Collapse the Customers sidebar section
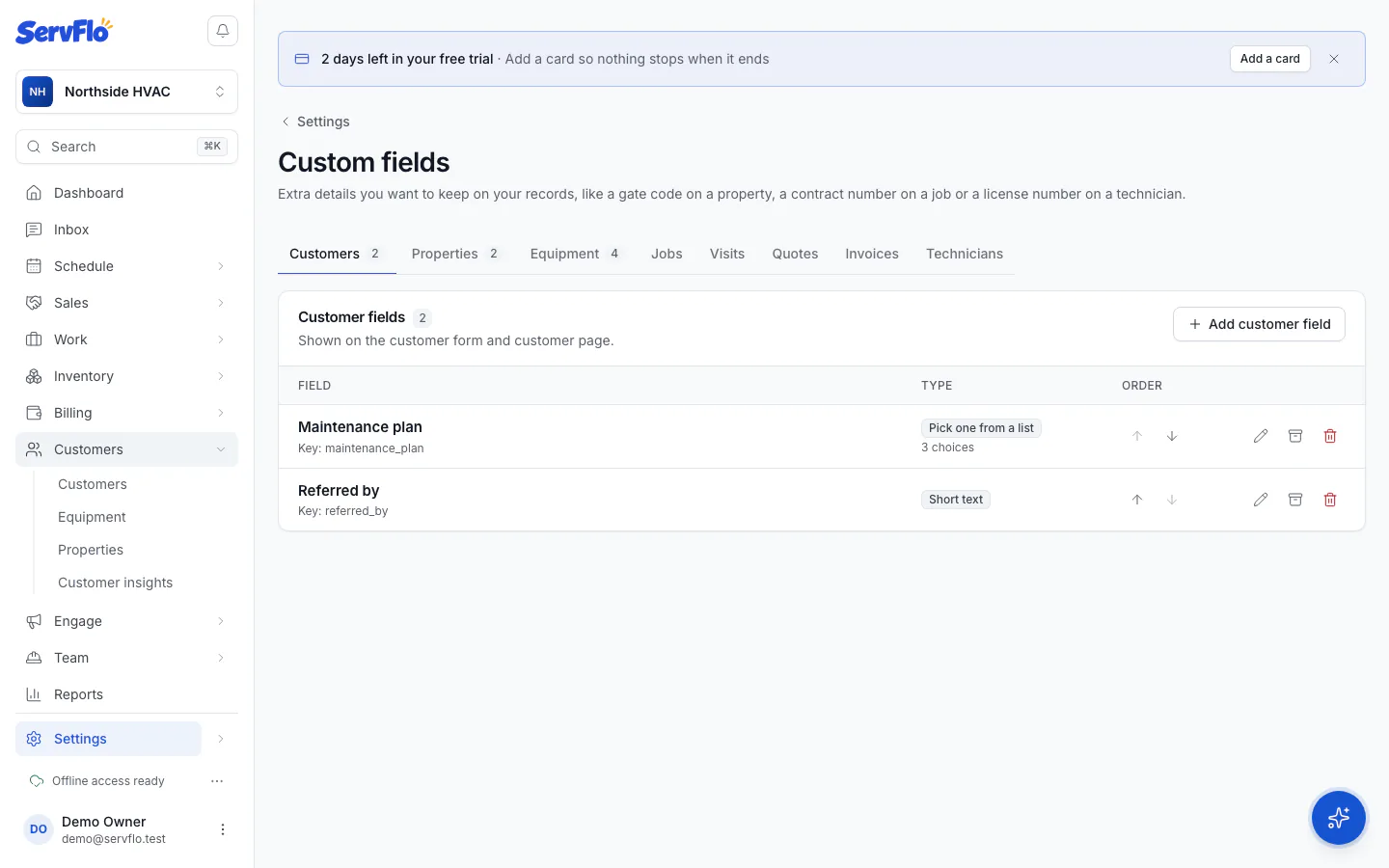This screenshot has height=868, width=1389. pyautogui.click(x=126, y=449)
